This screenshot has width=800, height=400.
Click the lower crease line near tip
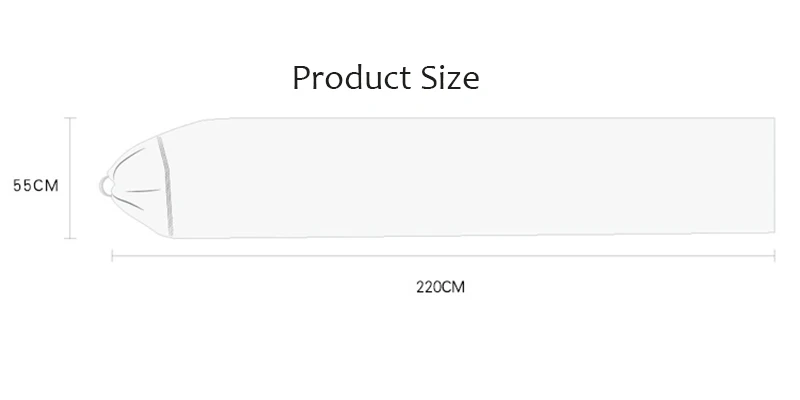tap(128, 203)
